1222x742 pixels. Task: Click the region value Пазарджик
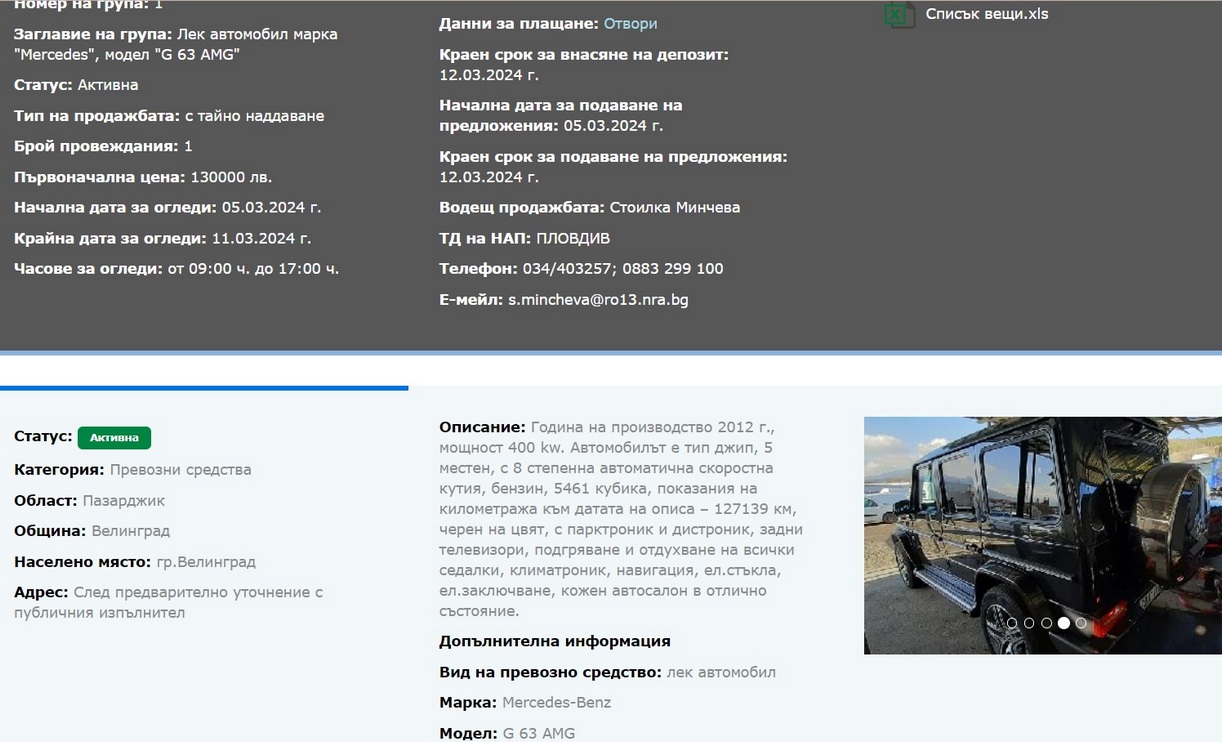(124, 500)
